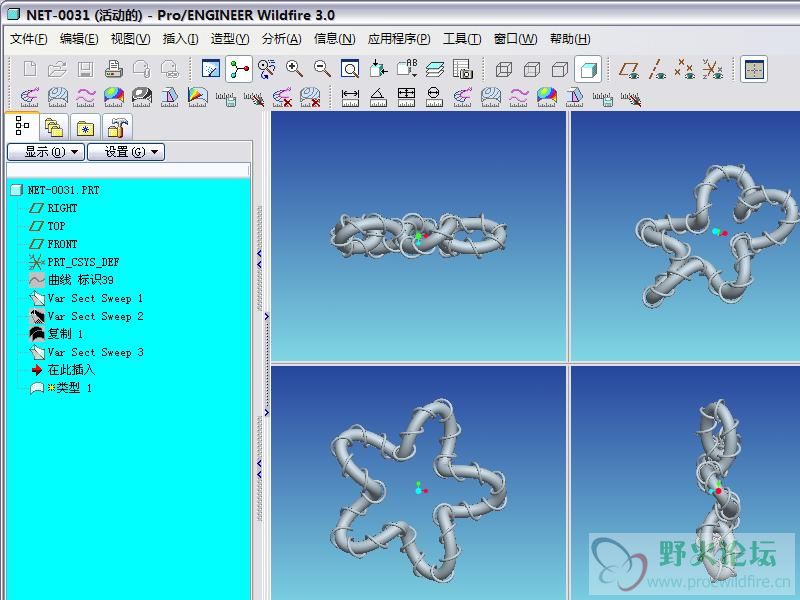The image size is (800, 600).
Task: Switch to No Hidden display mode
Action: [560, 69]
